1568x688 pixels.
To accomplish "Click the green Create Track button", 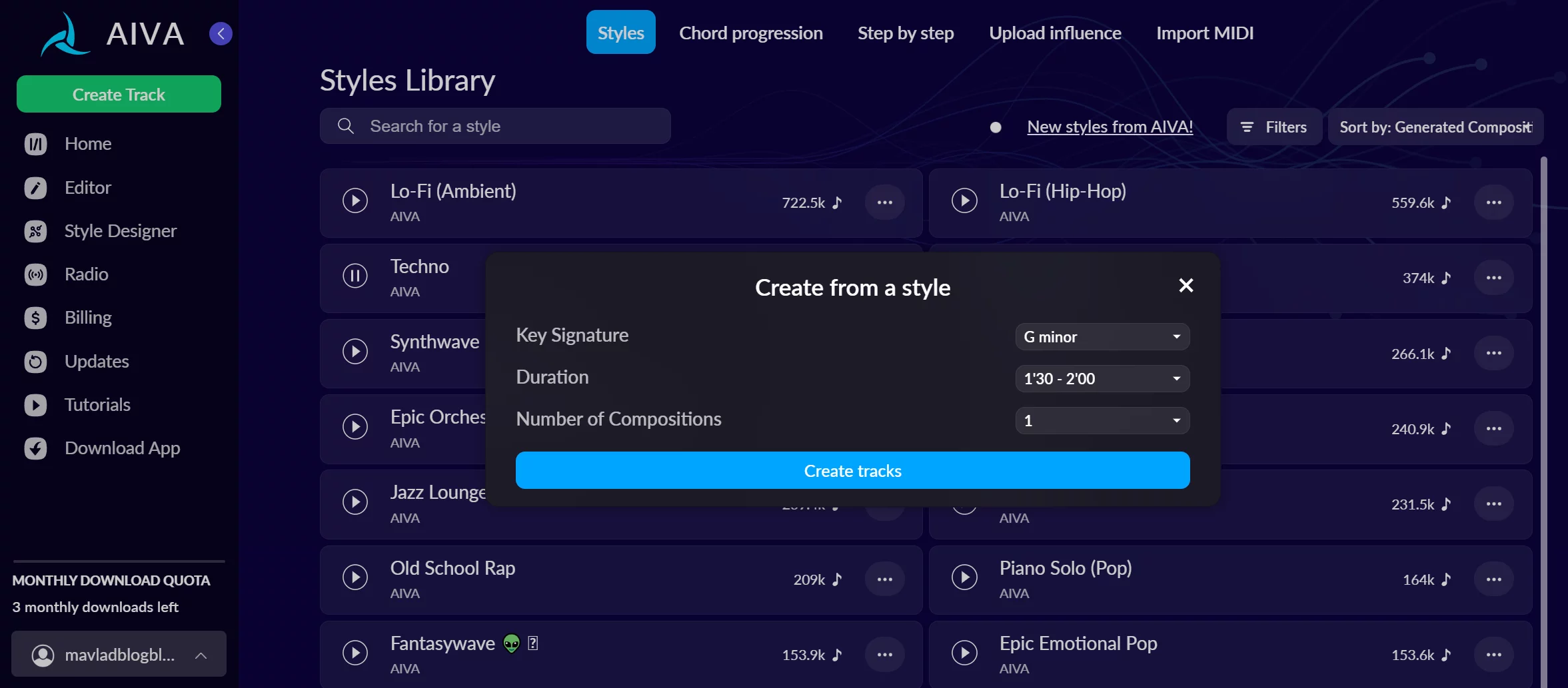I will [x=119, y=95].
